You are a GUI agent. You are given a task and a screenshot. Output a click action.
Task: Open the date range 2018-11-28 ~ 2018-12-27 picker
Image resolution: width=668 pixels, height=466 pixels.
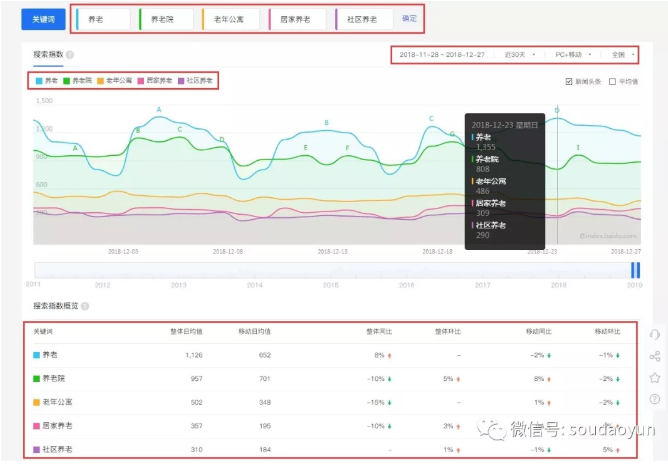440,53
